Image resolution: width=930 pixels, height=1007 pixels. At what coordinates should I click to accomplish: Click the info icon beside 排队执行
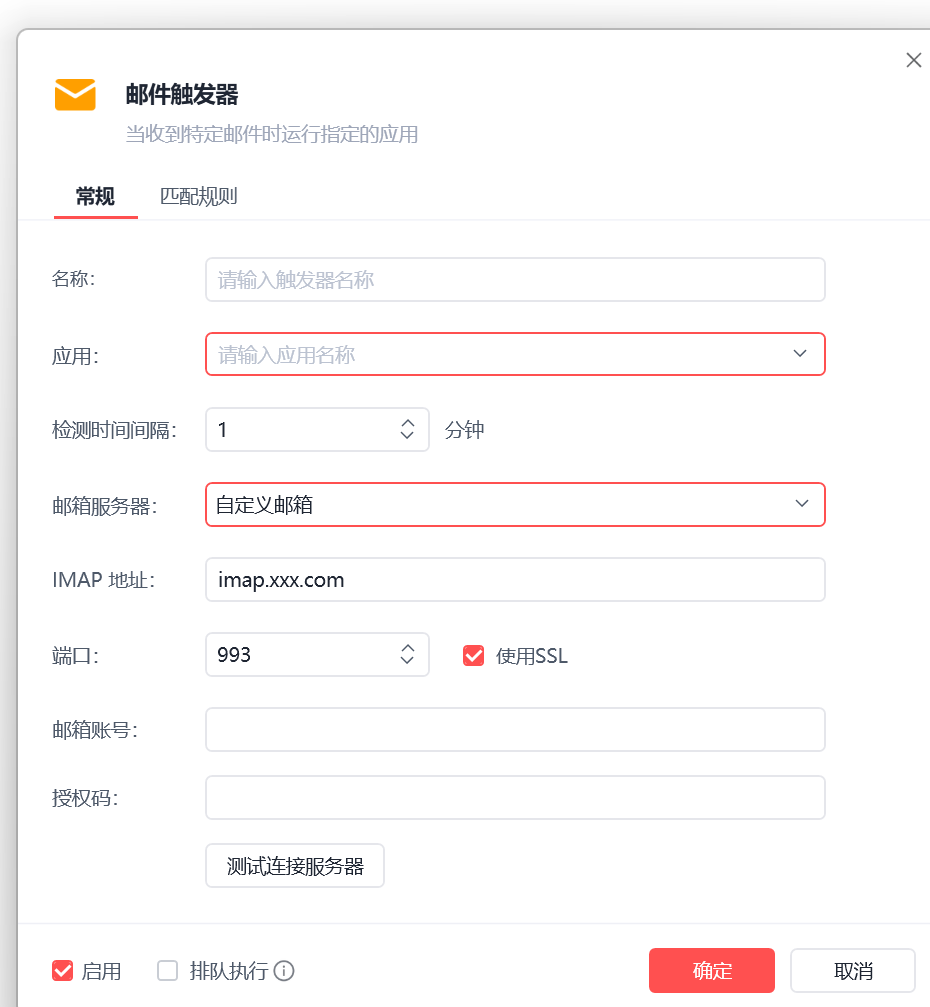click(x=284, y=970)
